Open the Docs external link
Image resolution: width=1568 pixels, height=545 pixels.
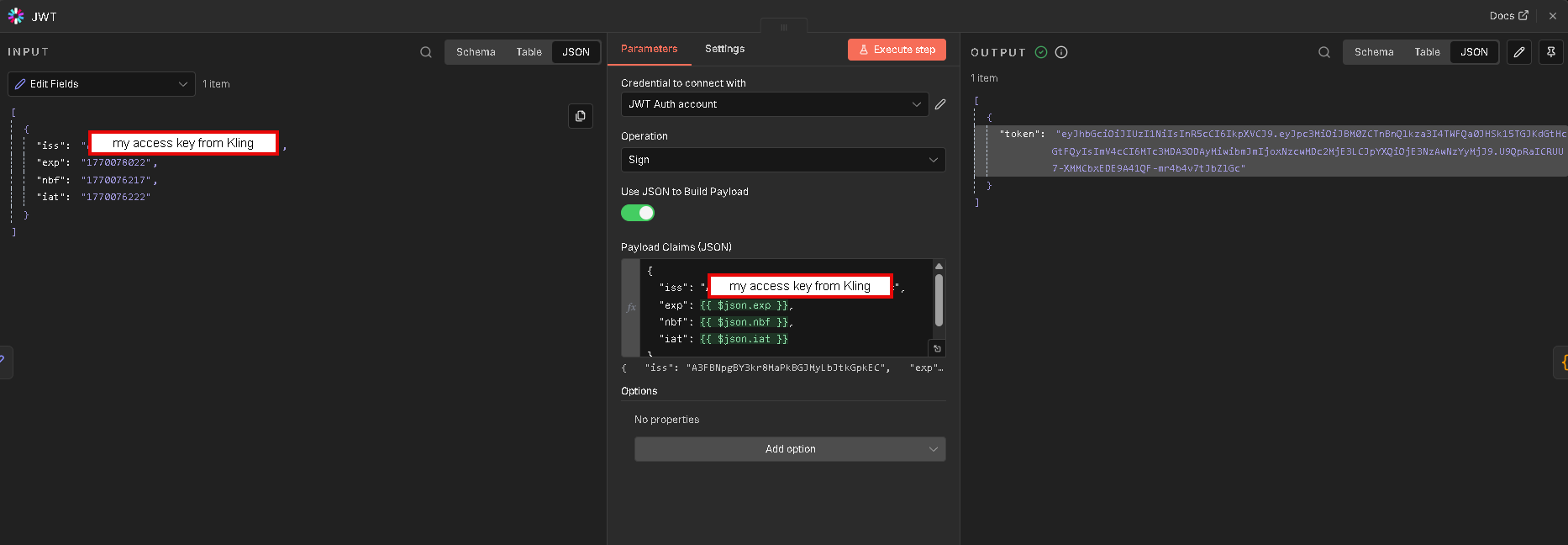1508,16
